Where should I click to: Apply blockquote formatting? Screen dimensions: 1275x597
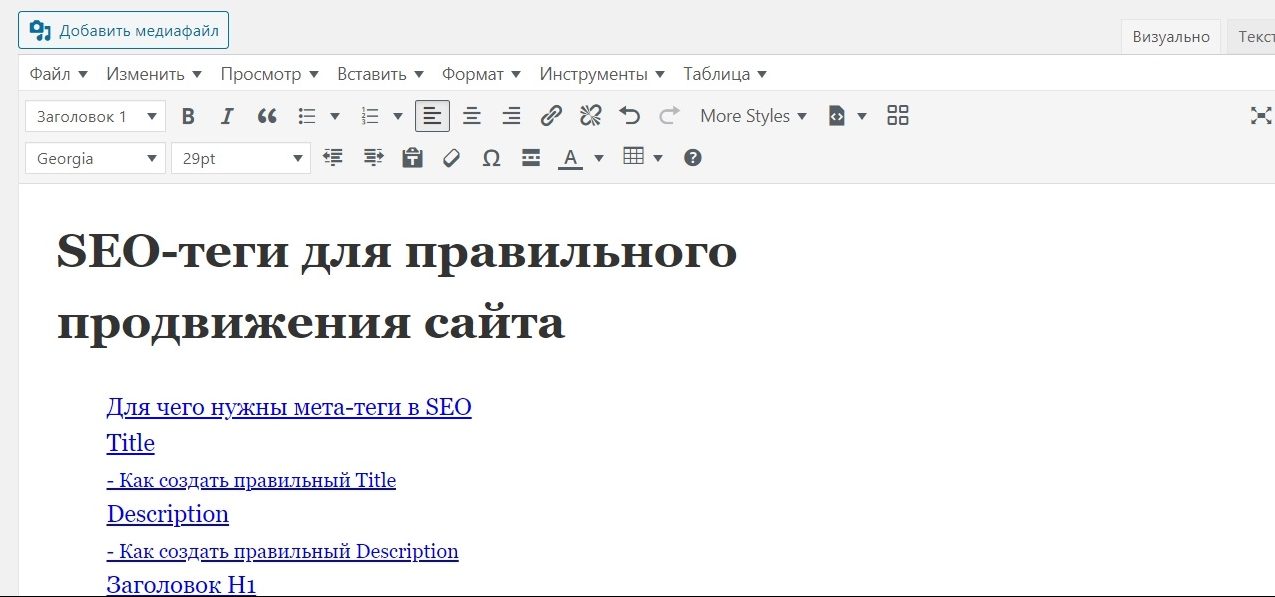[x=267, y=116]
